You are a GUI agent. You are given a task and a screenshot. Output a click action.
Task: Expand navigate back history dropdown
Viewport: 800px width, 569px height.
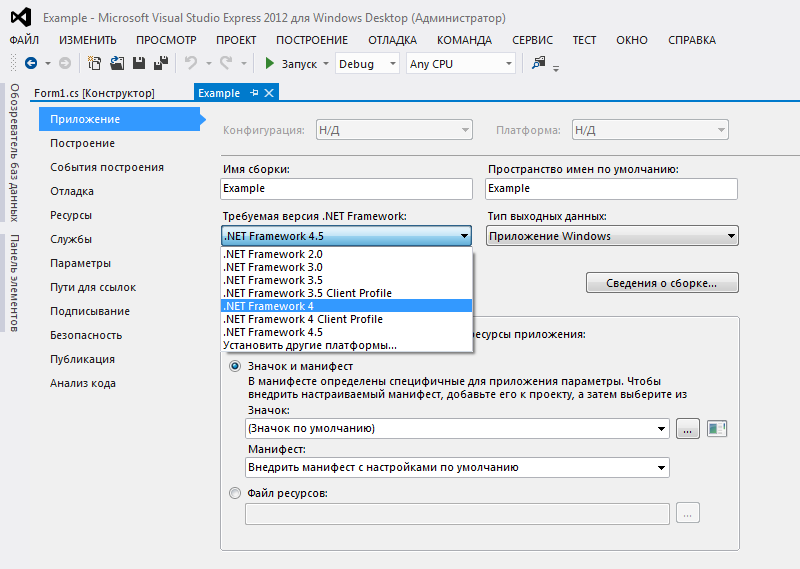pyautogui.click(x=48, y=64)
